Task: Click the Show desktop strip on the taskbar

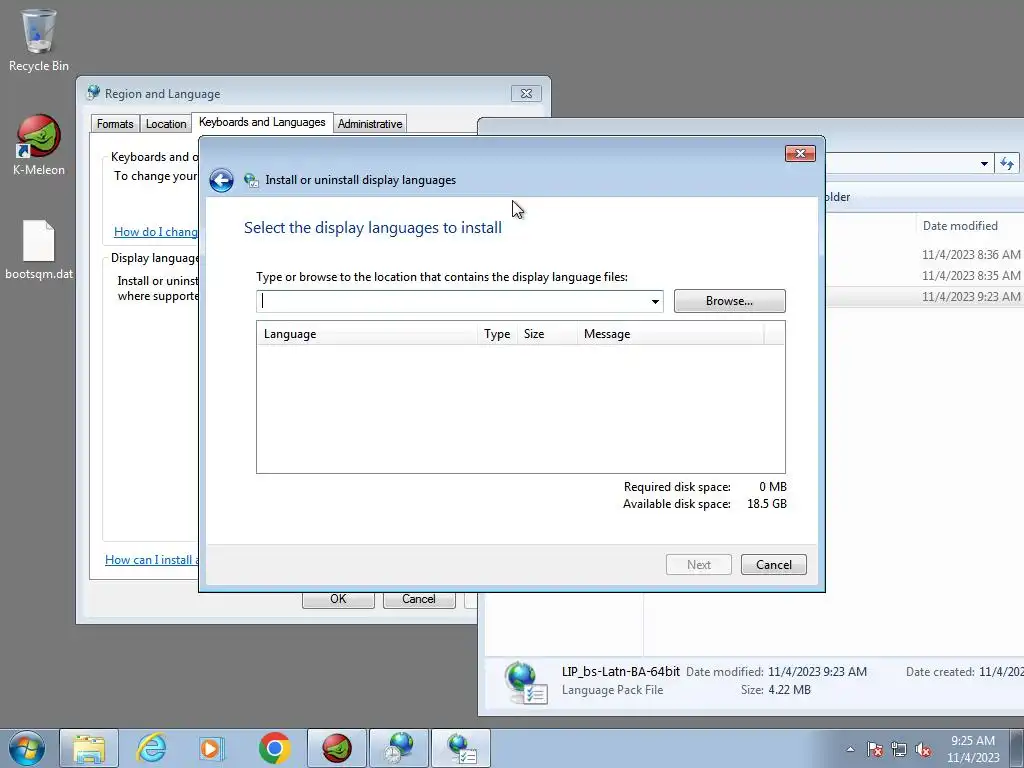Action: click(1017, 748)
